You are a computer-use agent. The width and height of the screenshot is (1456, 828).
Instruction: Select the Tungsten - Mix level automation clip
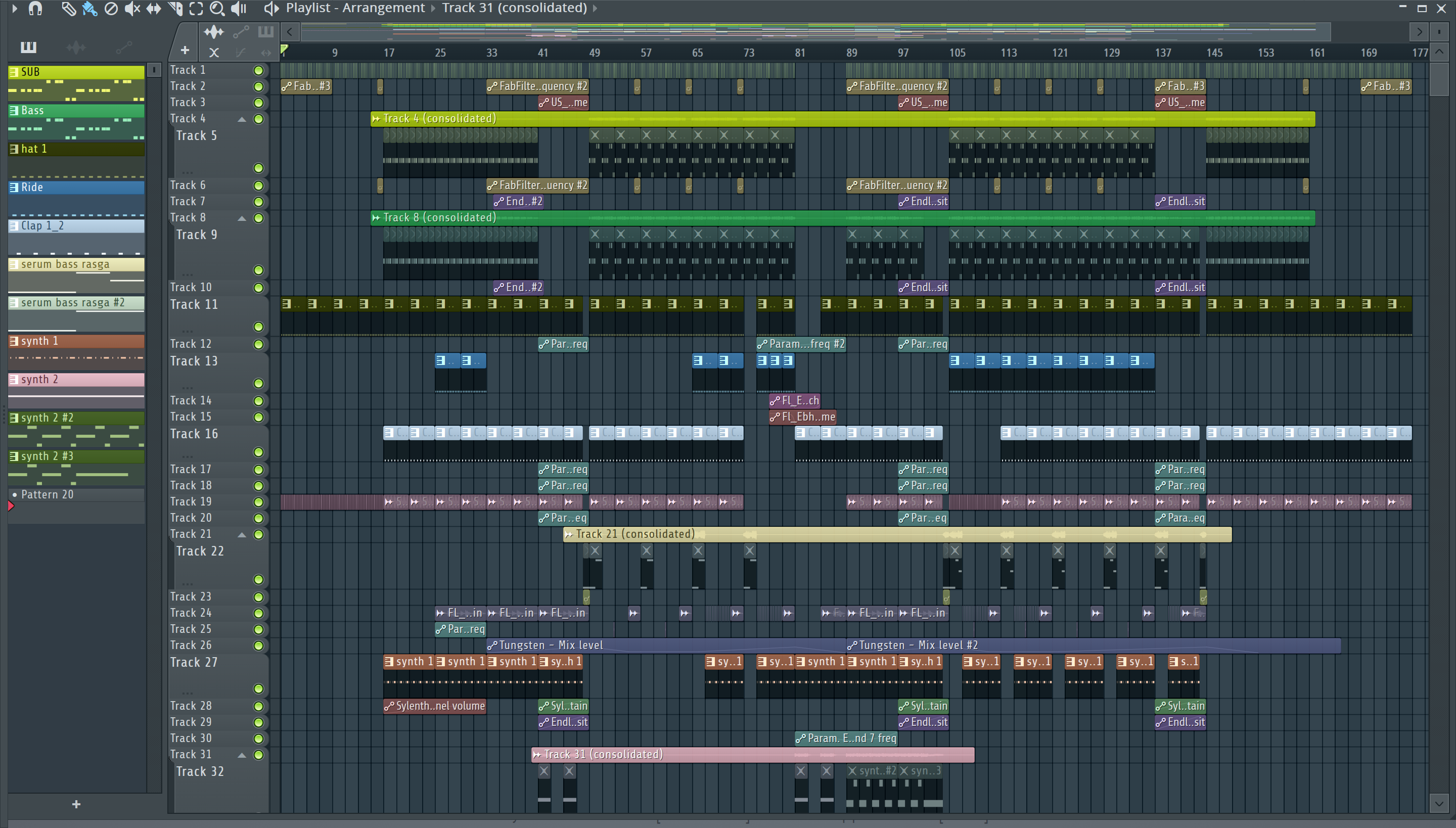(x=666, y=646)
